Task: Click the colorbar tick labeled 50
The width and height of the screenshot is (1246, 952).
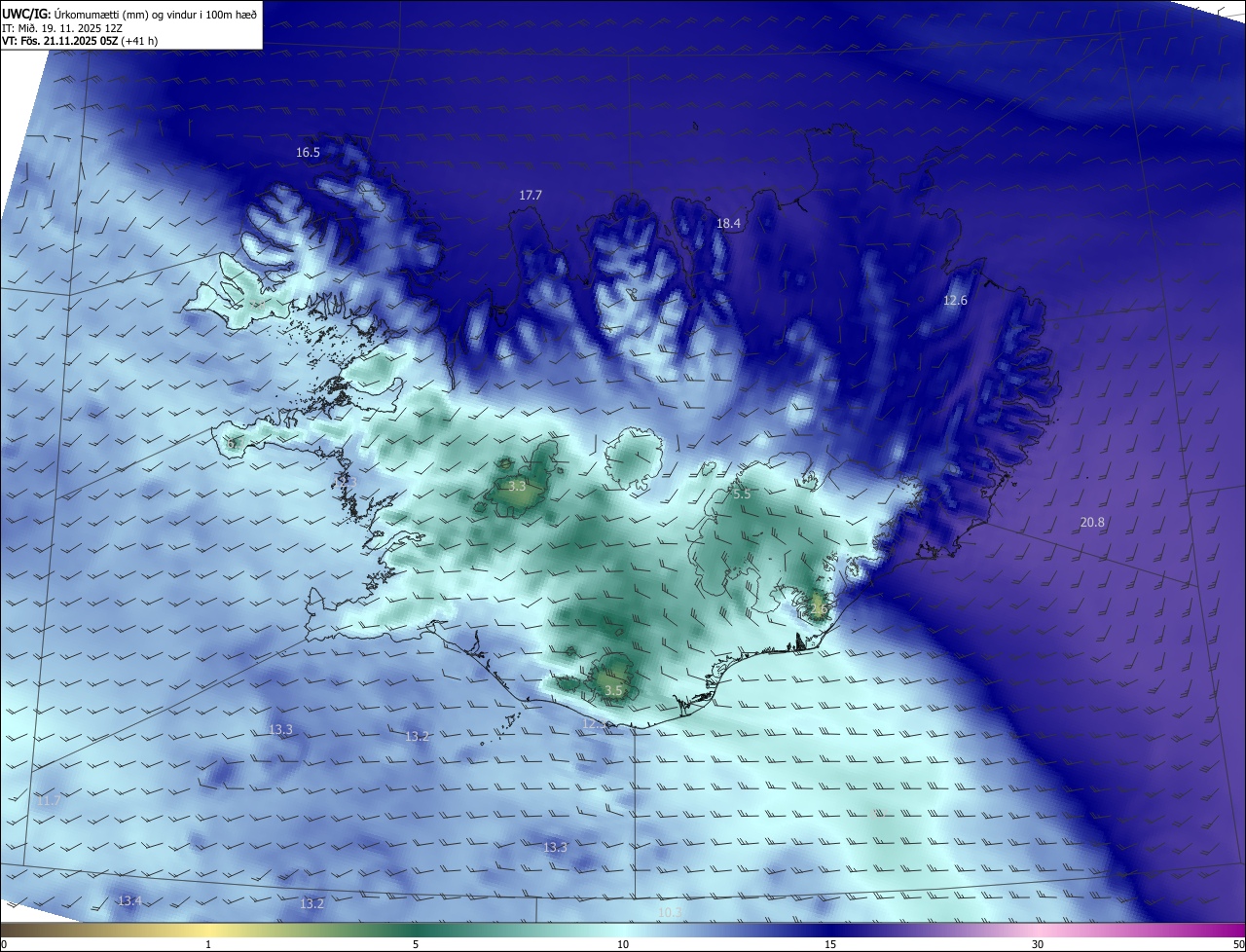Action: pyautogui.click(x=1238, y=944)
